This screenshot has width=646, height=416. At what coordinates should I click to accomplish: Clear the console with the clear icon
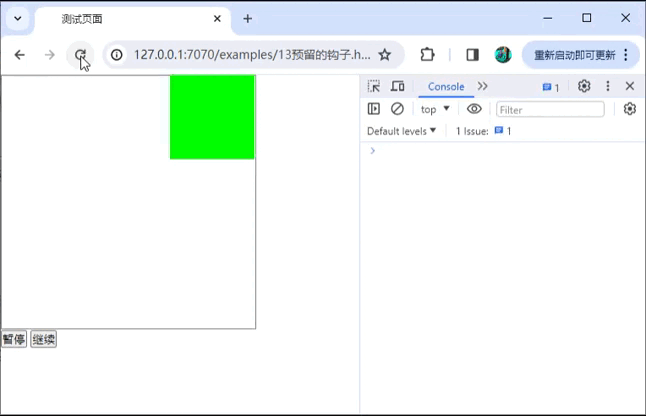click(x=397, y=109)
